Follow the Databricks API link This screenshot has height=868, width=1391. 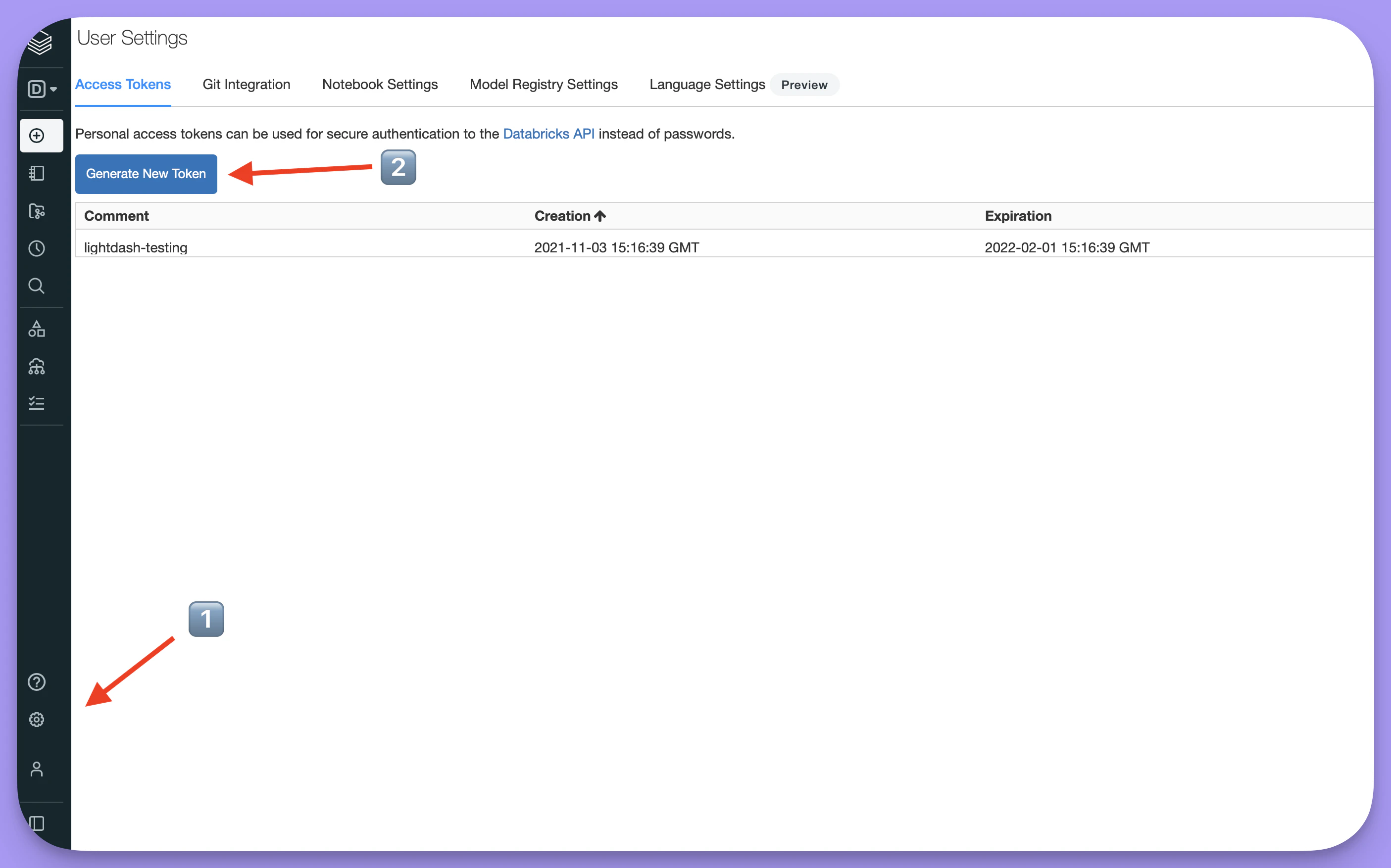click(548, 134)
